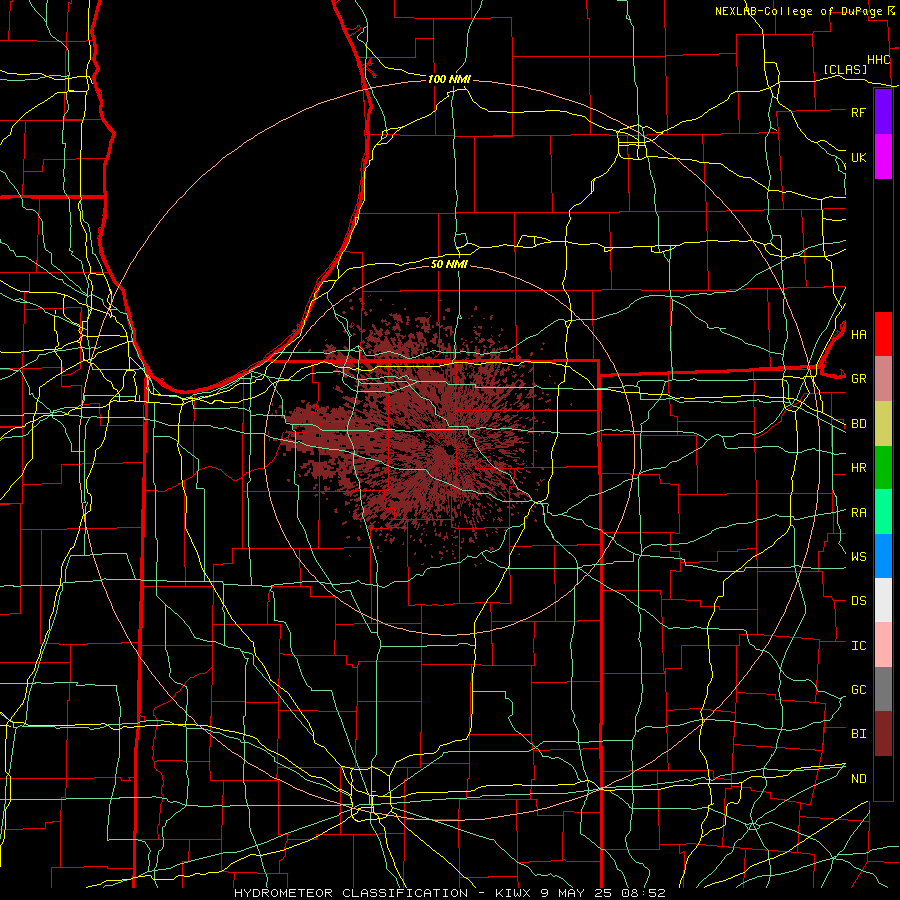
Task: Click the red HA legend swatch
Action: (x=883, y=334)
